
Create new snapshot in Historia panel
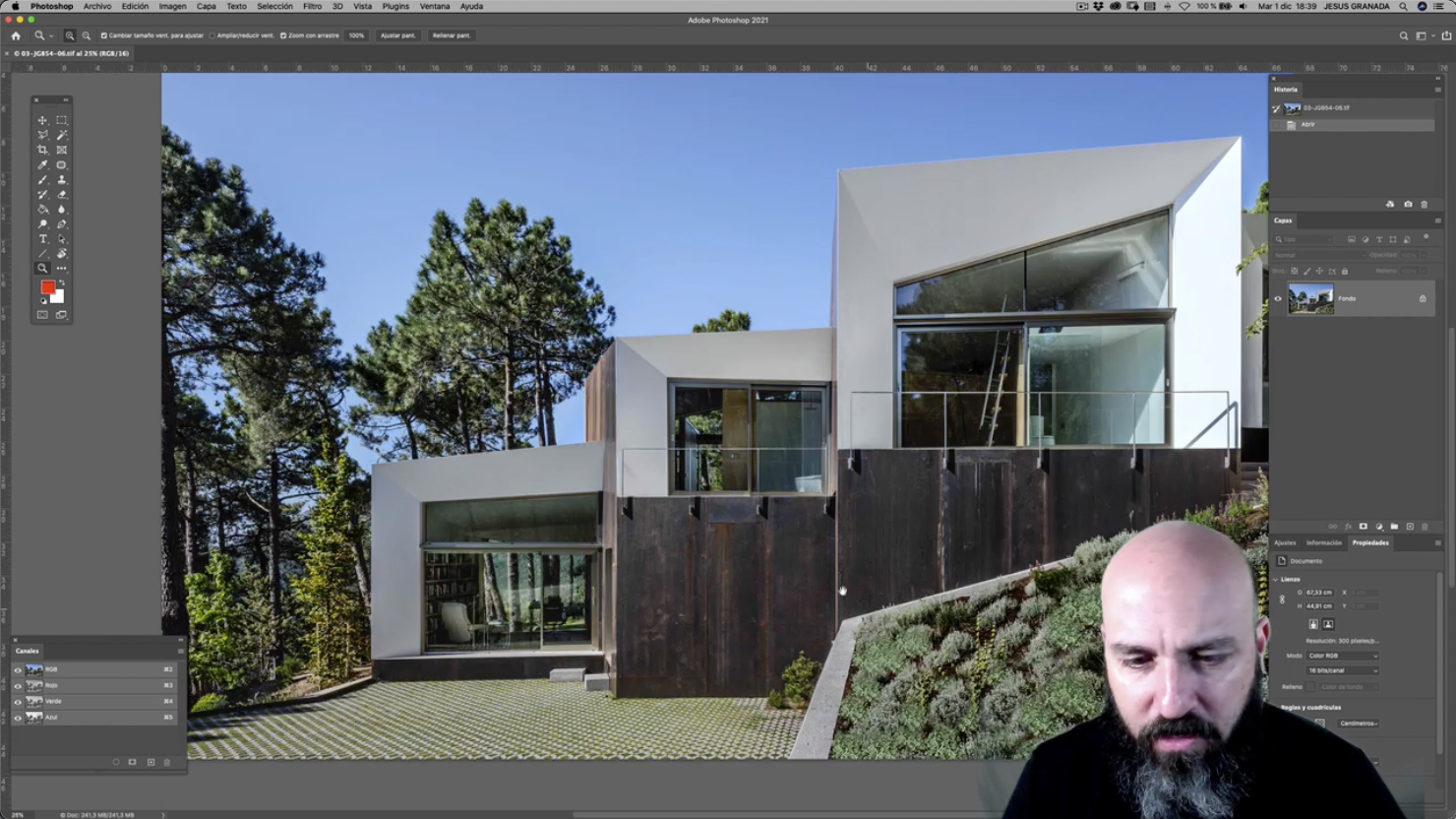[1407, 204]
